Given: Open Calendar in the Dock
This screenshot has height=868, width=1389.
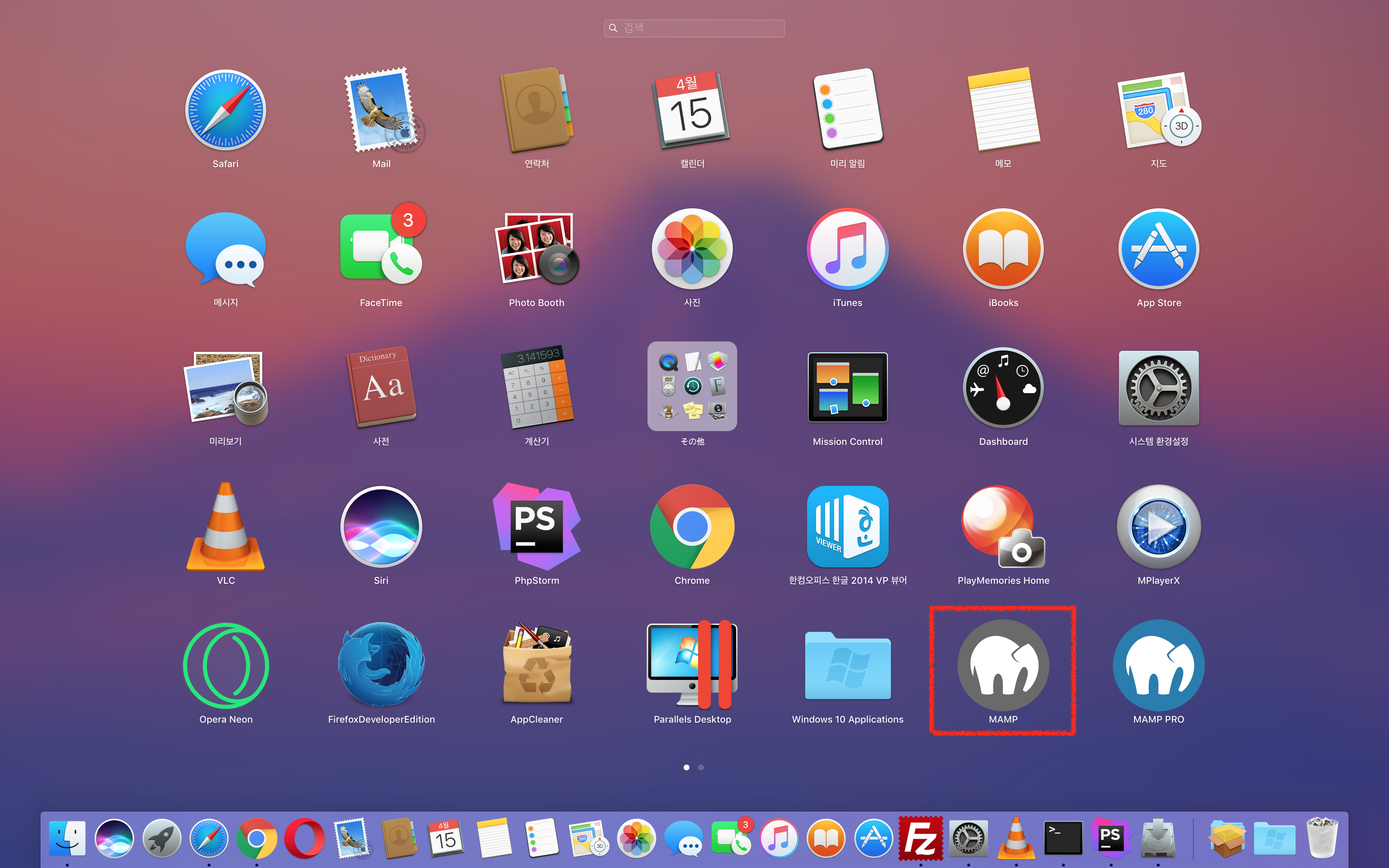Looking at the screenshot, I should click(446, 838).
